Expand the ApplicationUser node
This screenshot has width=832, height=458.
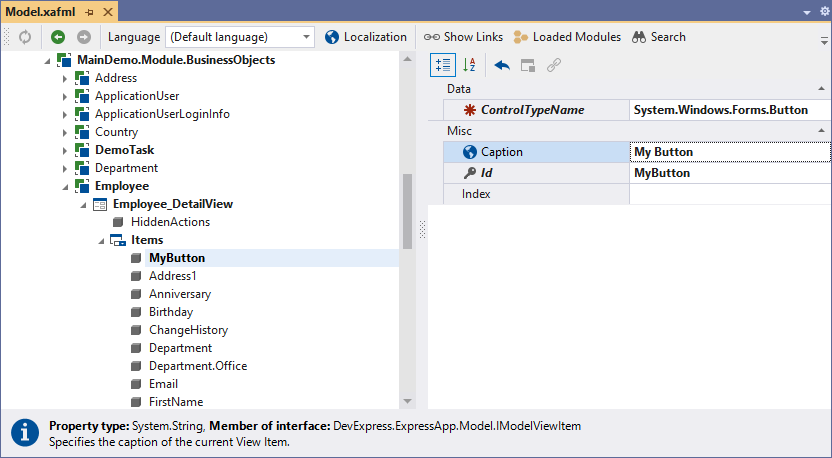pyautogui.click(x=65, y=97)
